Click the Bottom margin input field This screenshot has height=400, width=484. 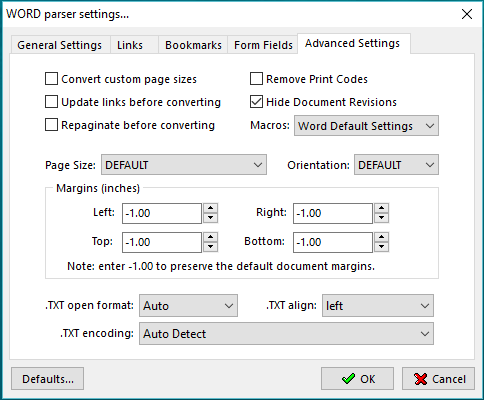pyautogui.click(x=333, y=242)
